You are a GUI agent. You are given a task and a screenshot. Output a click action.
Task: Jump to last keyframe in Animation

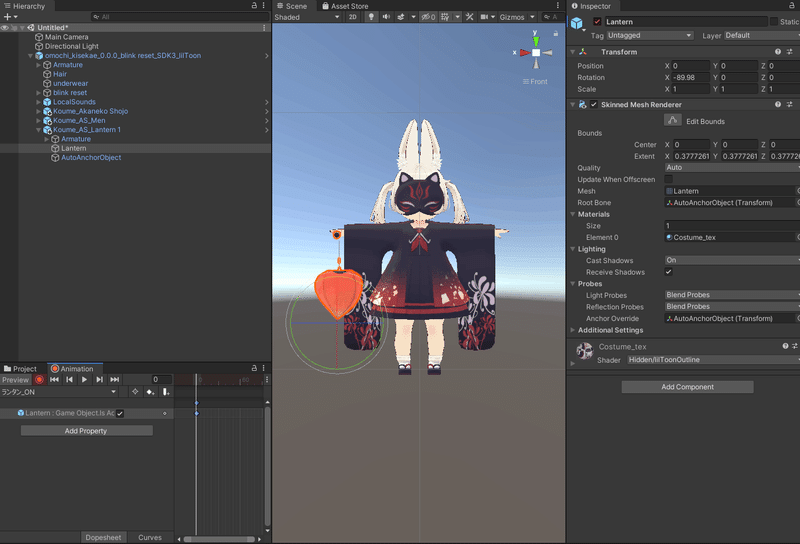(x=115, y=380)
